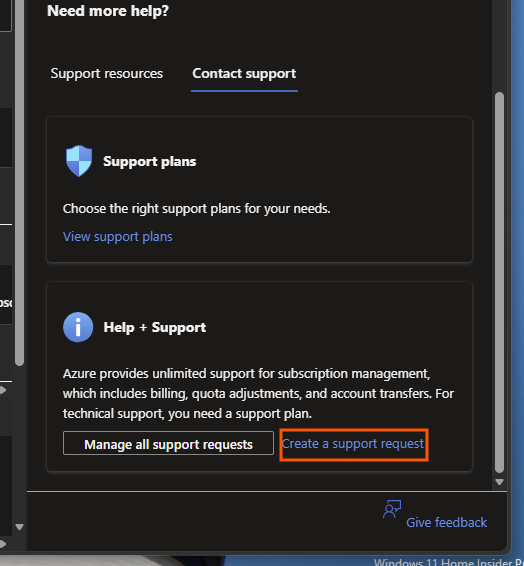Click the left pane scroll-down arrow
This screenshot has height=566, width=524.
[19, 527]
